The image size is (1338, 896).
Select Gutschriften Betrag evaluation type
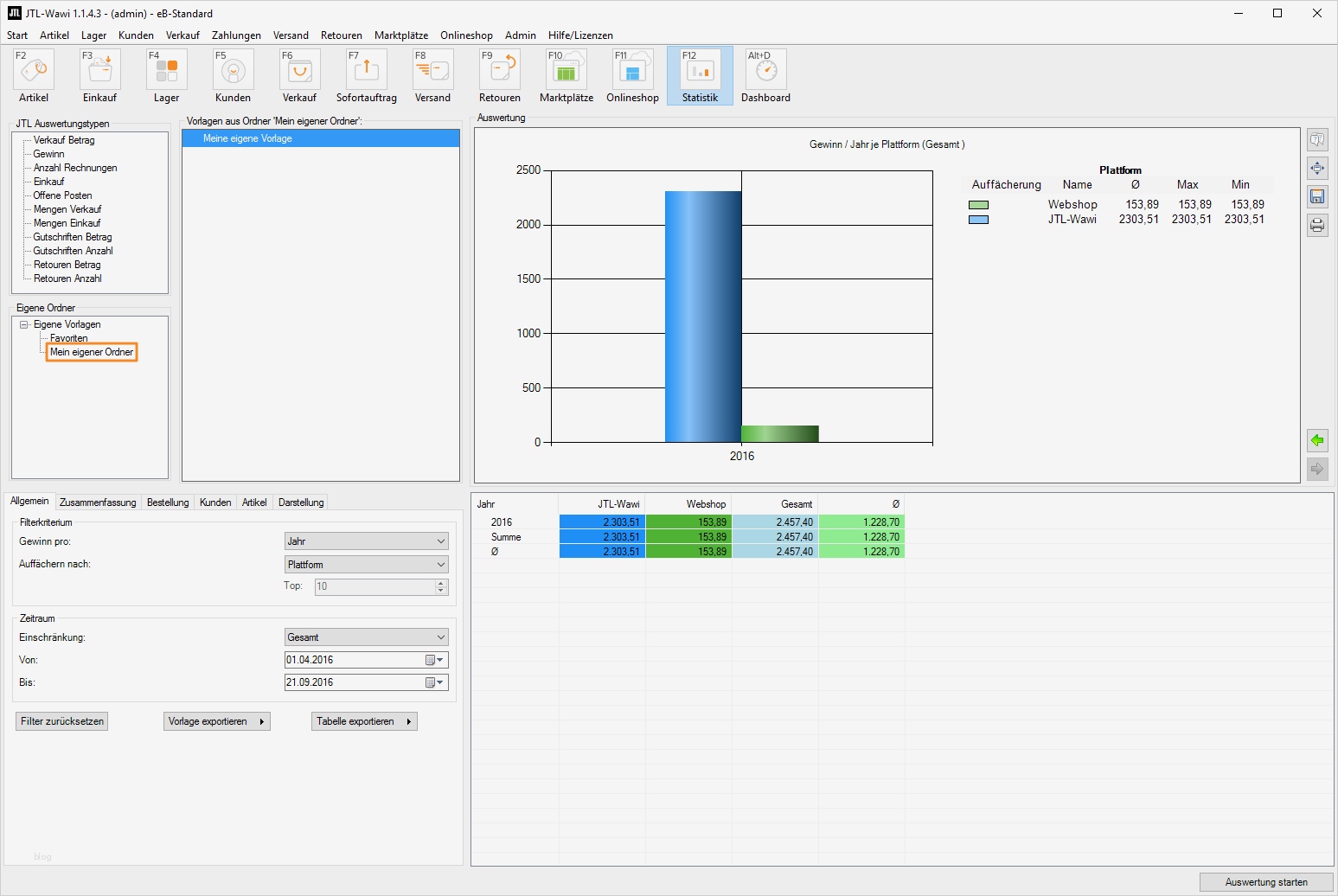[x=73, y=237]
